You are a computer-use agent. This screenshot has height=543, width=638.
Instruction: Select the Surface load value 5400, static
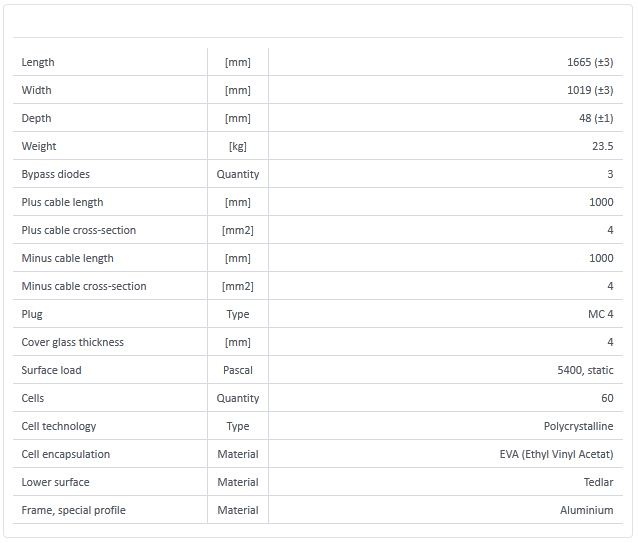click(x=585, y=370)
